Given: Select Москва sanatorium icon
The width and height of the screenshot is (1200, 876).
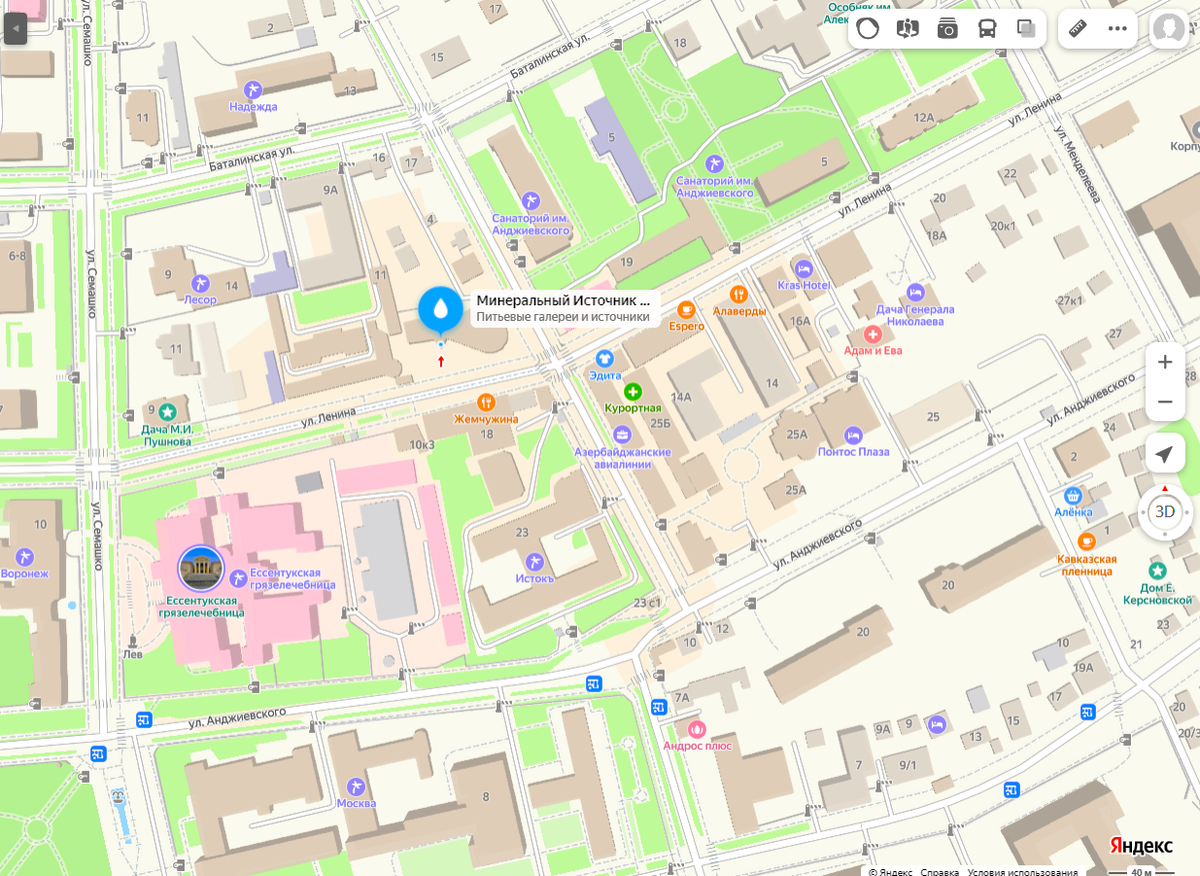Looking at the screenshot, I should [356, 786].
